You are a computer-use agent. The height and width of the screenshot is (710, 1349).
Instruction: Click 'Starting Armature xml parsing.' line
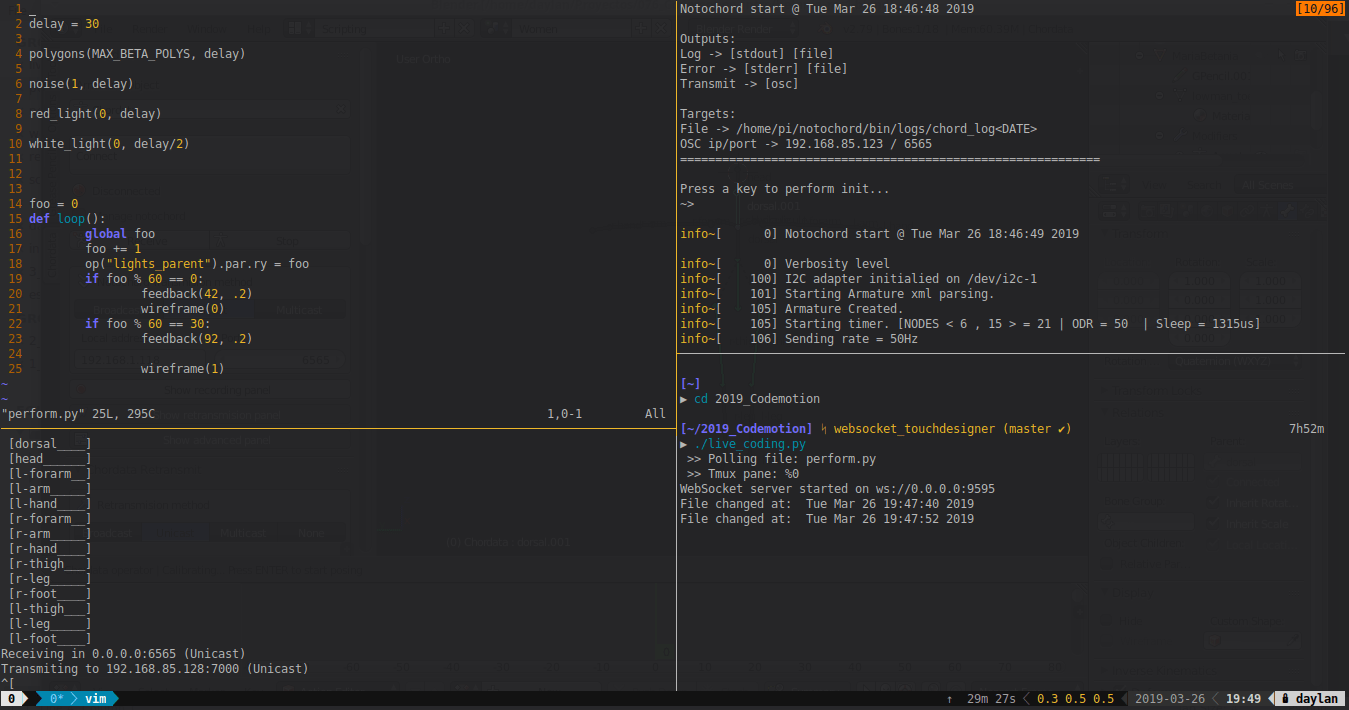pos(838,293)
